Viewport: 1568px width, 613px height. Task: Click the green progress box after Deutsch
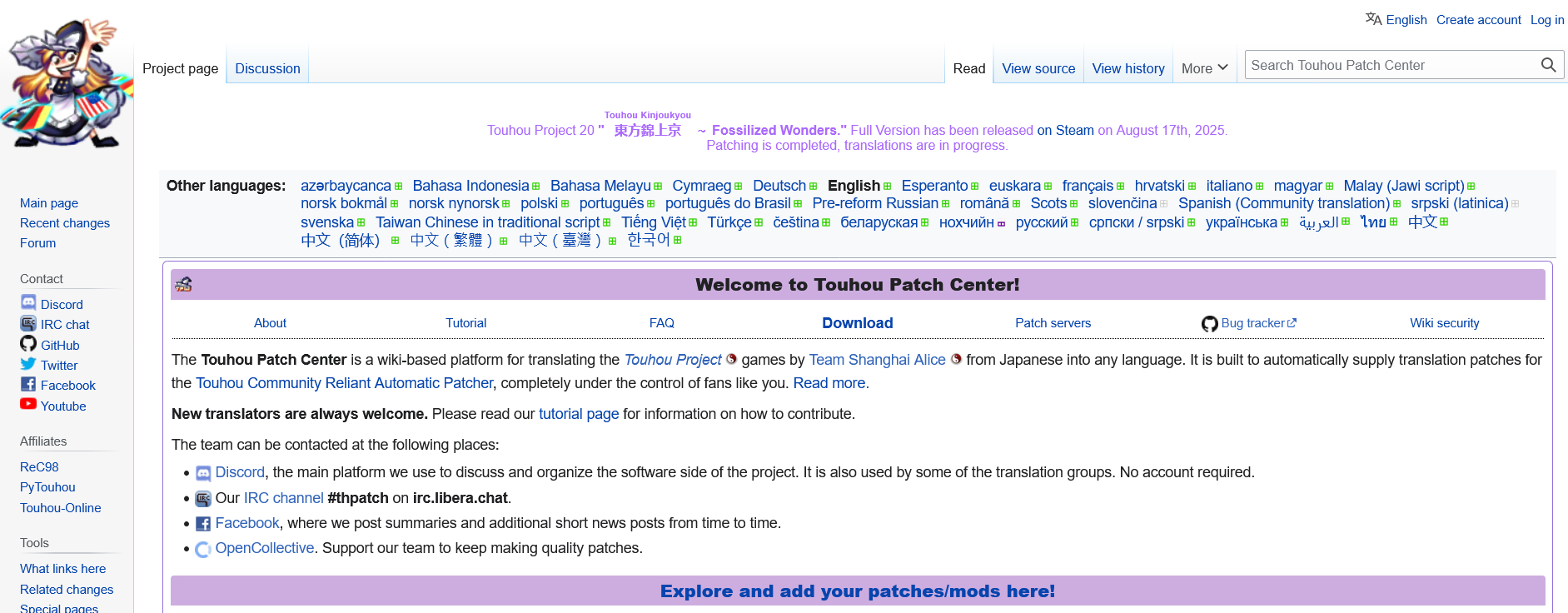click(814, 187)
